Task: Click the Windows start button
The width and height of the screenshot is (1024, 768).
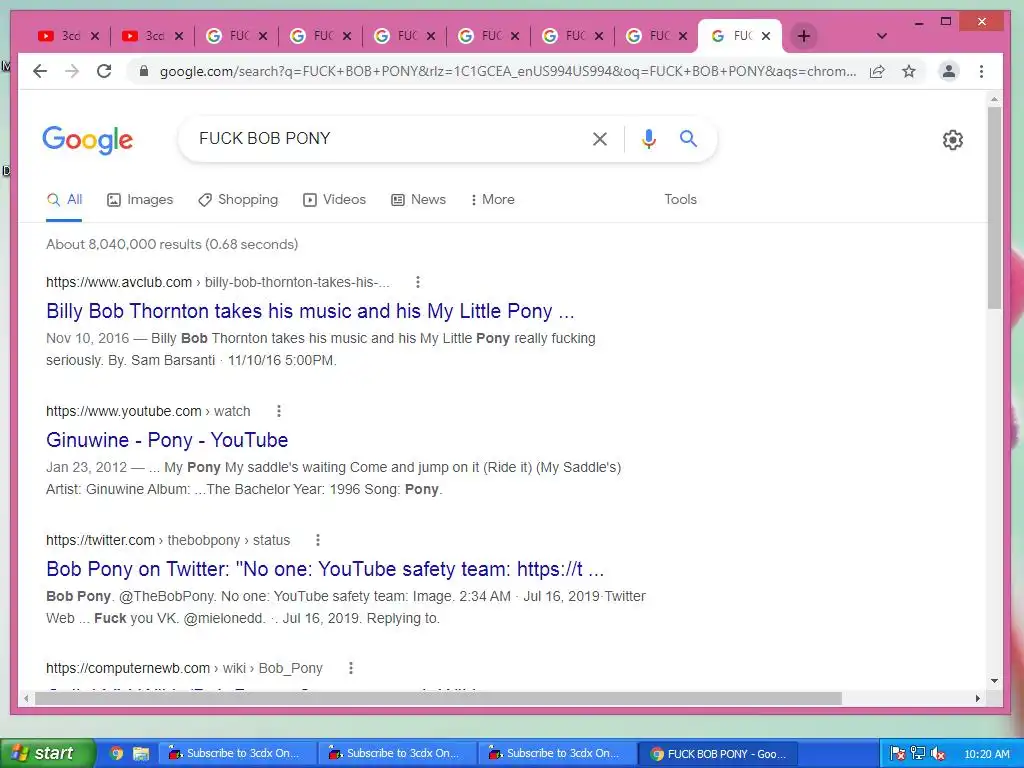Action: [47, 753]
